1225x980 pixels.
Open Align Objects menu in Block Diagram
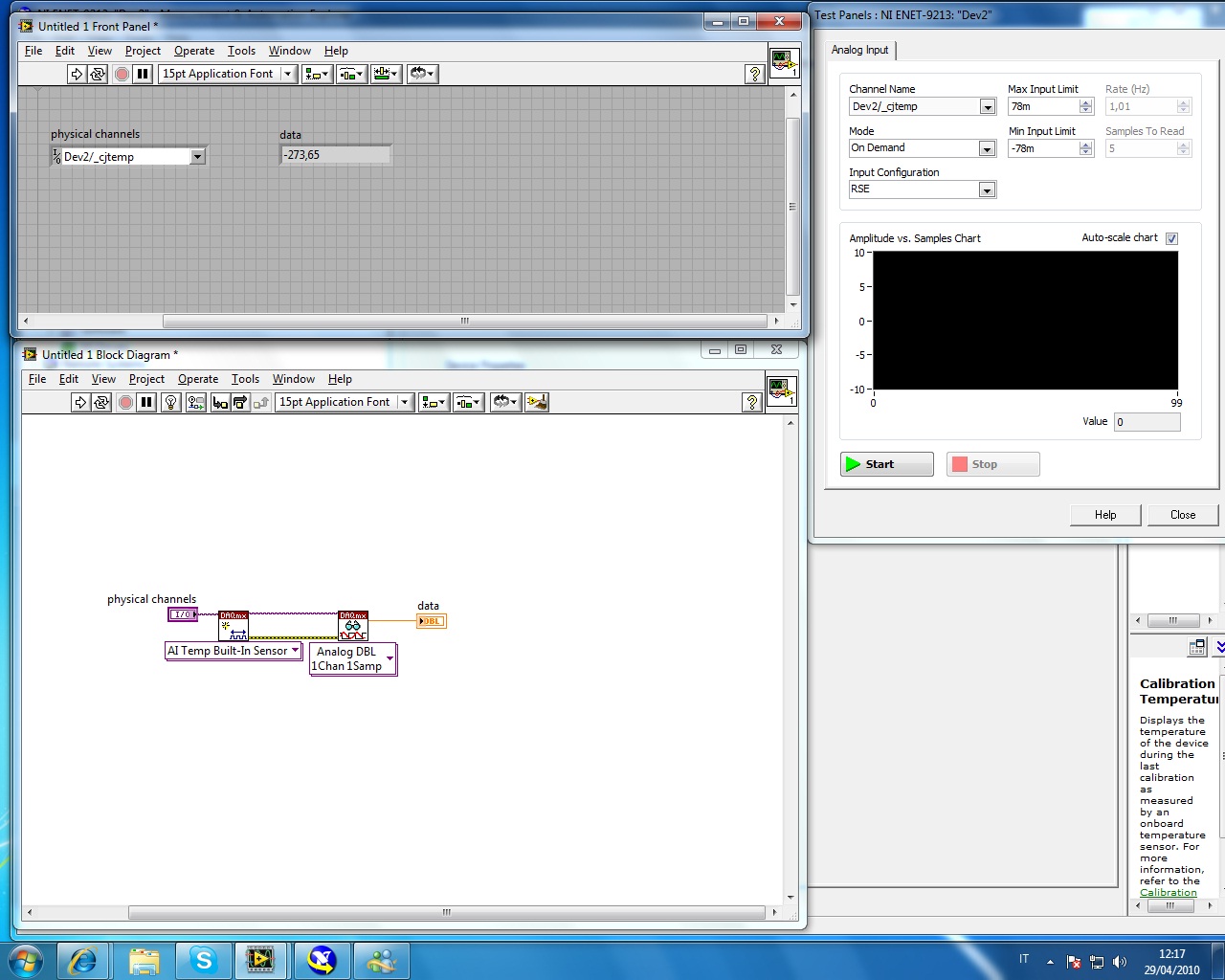pos(433,402)
